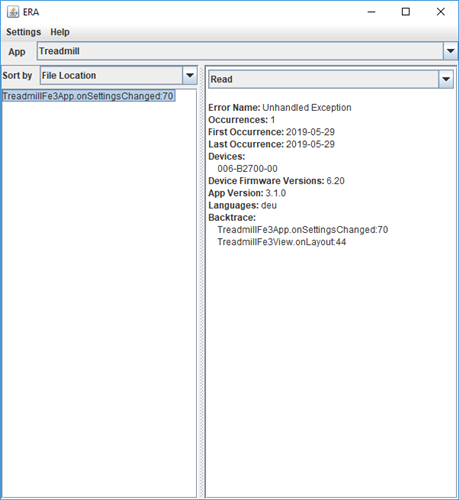Maximize the ERA window
Image resolution: width=459 pixels, height=500 pixels.
coord(406,12)
